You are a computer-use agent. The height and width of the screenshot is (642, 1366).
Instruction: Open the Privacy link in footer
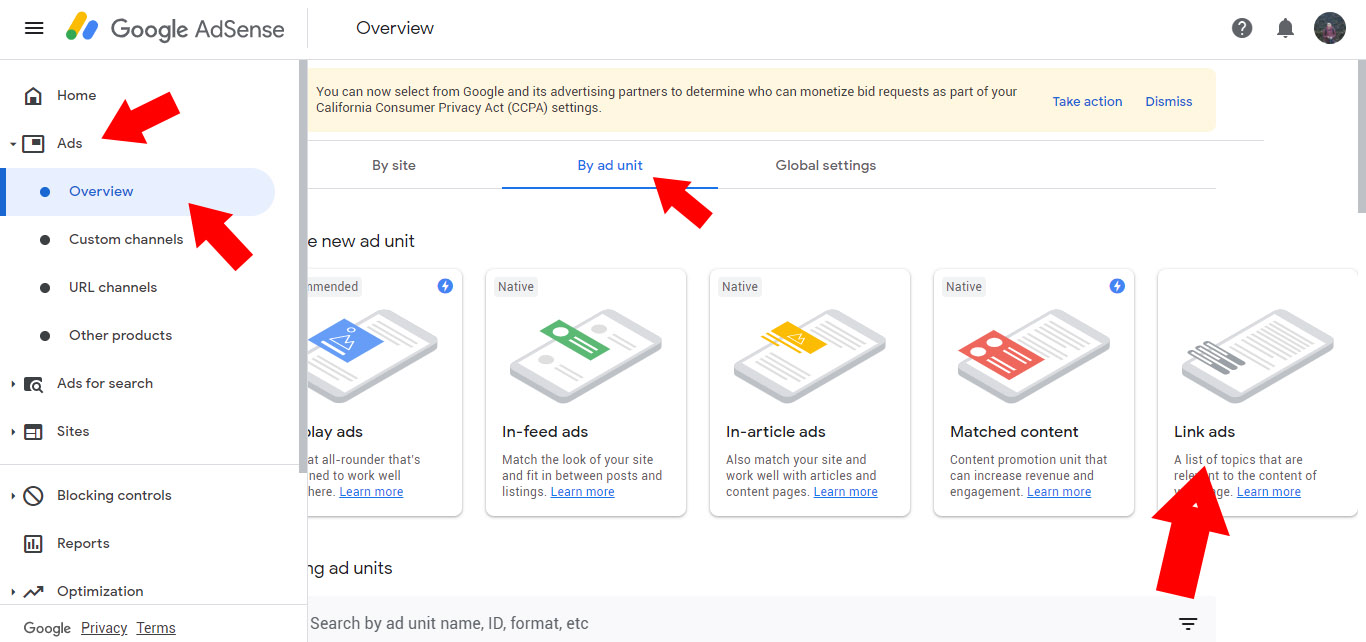[104, 628]
